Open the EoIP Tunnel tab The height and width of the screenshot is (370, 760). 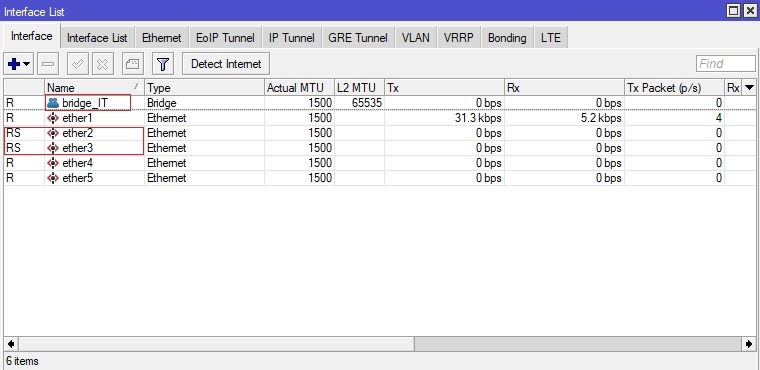(x=225, y=38)
